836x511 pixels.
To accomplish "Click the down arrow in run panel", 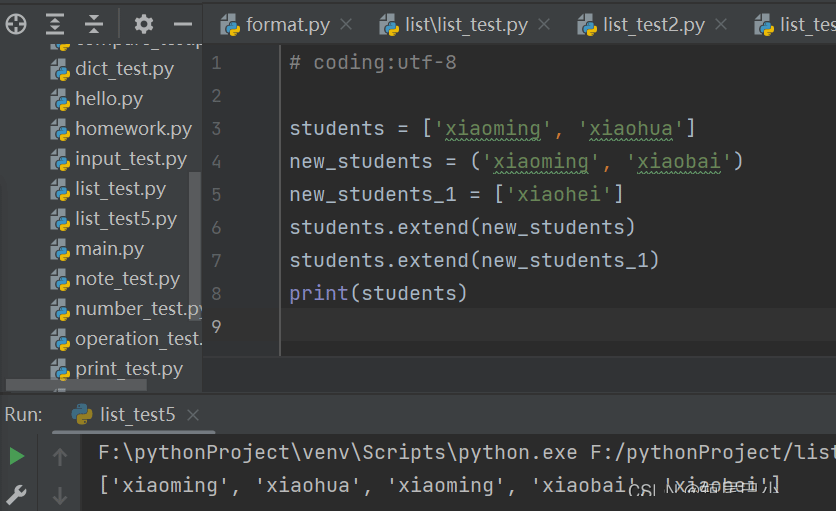I will [60, 496].
